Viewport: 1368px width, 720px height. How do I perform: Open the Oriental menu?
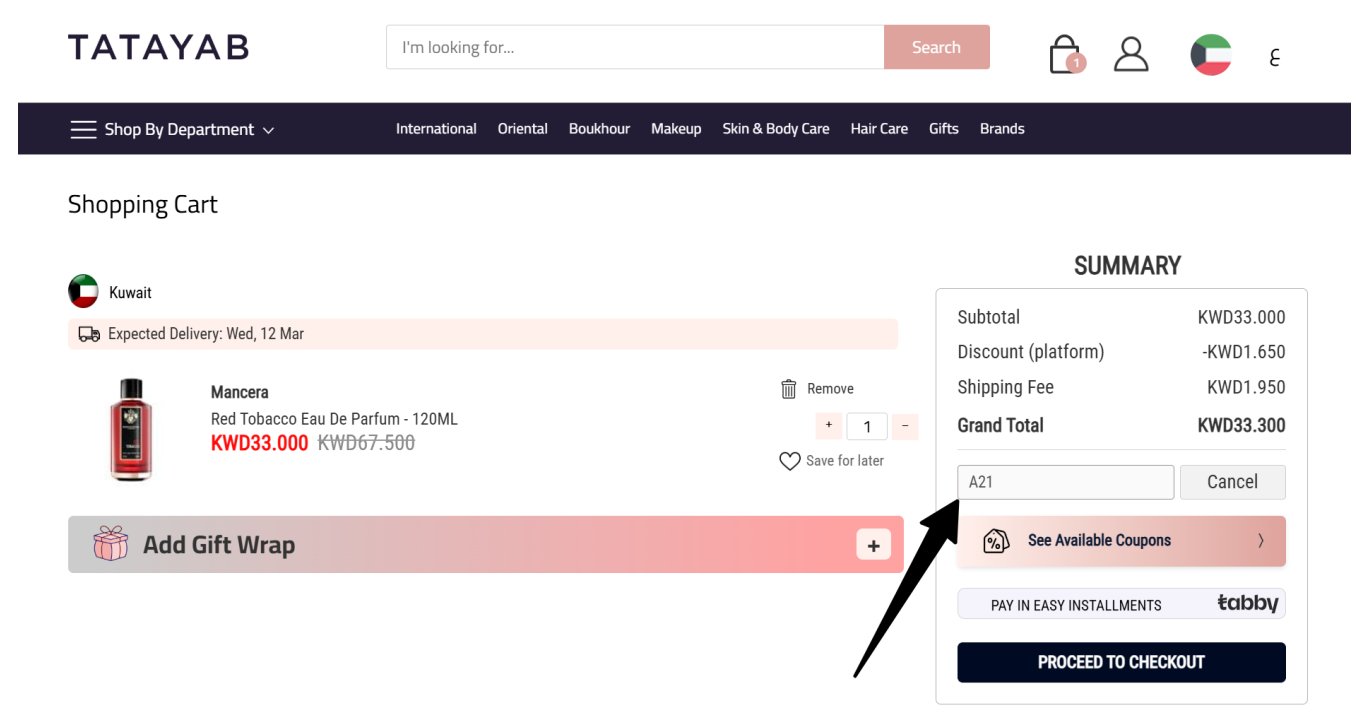point(523,129)
